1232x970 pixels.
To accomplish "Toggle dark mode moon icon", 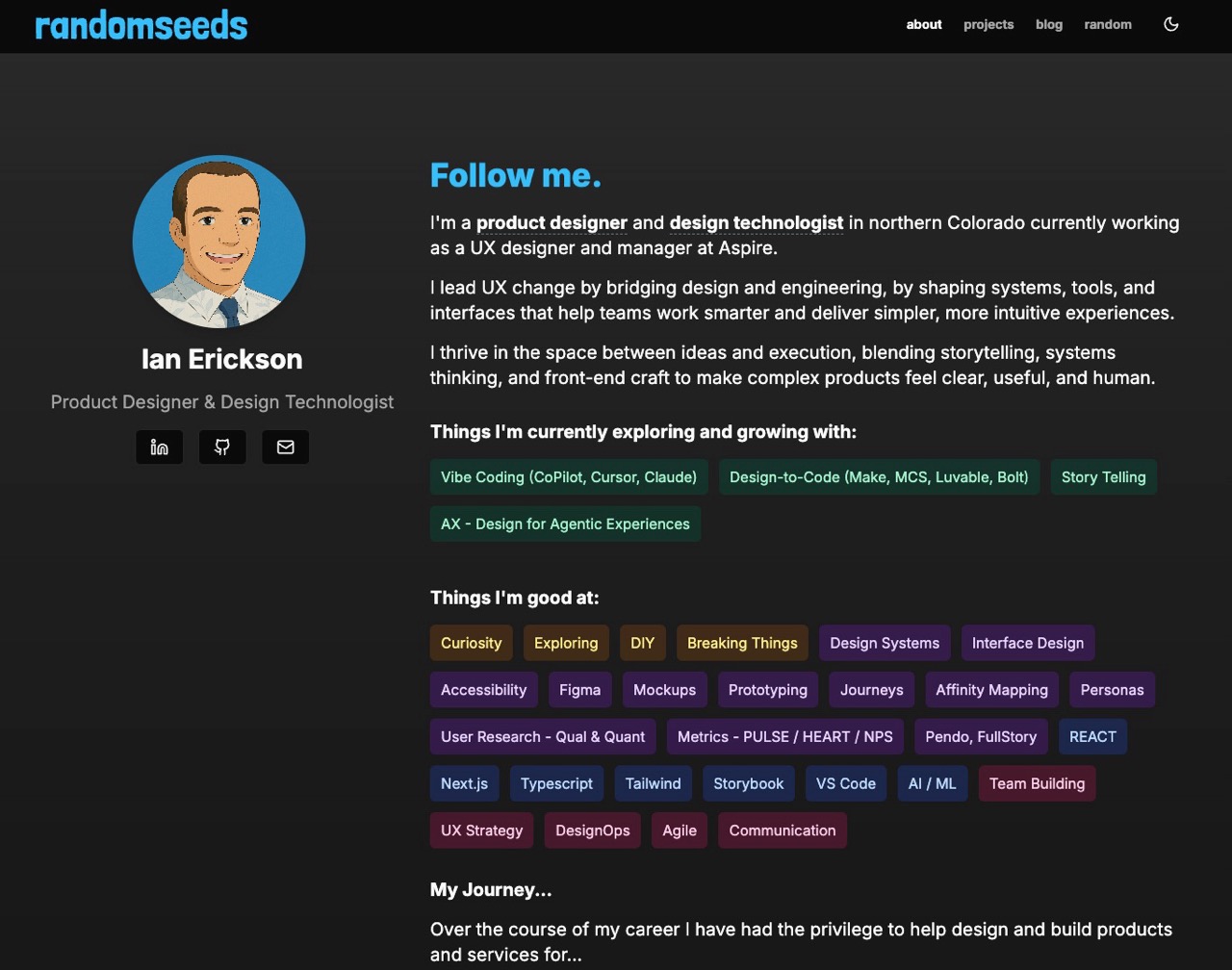I will 1171,24.
